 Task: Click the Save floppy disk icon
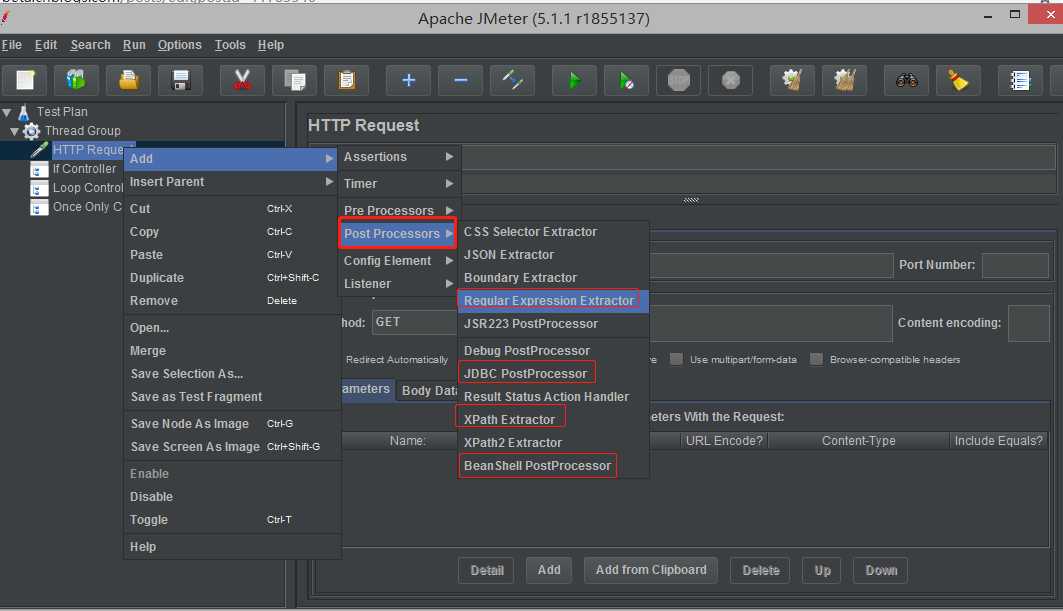[x=180, y=80]
